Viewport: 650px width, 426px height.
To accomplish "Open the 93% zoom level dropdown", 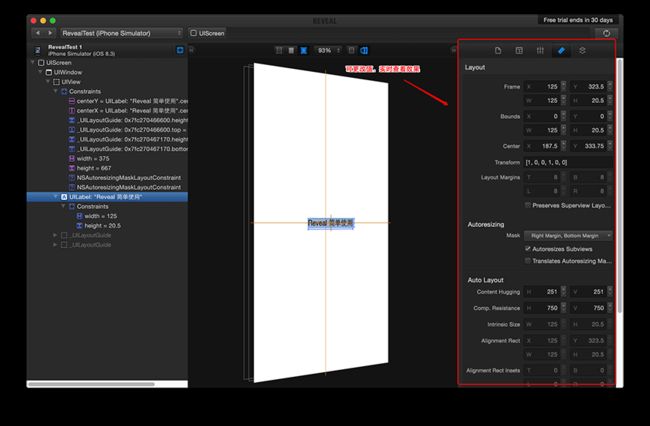I will click(328, 51).
